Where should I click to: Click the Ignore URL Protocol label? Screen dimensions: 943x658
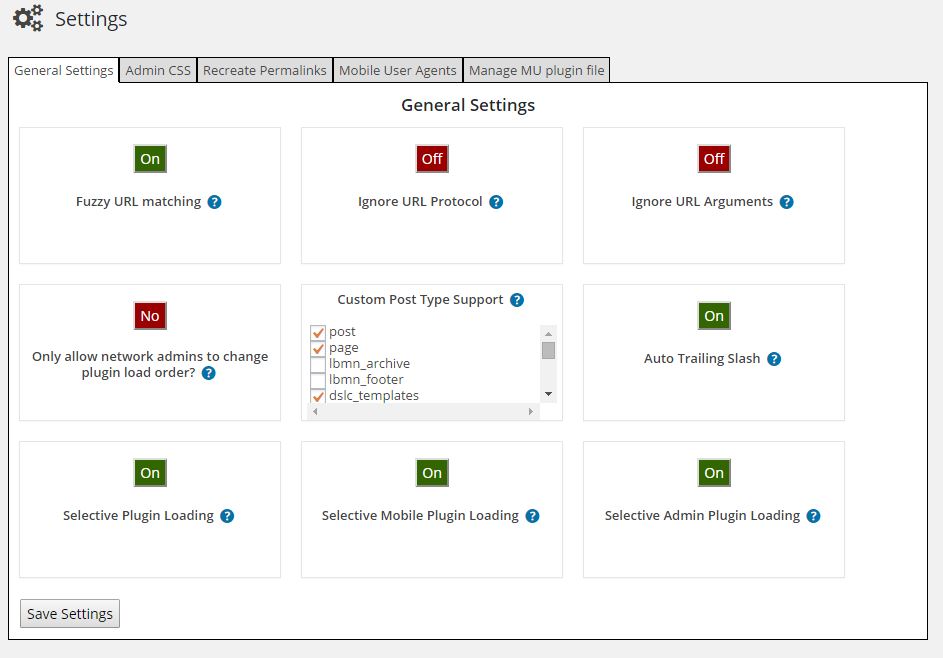tap(420, 201)
